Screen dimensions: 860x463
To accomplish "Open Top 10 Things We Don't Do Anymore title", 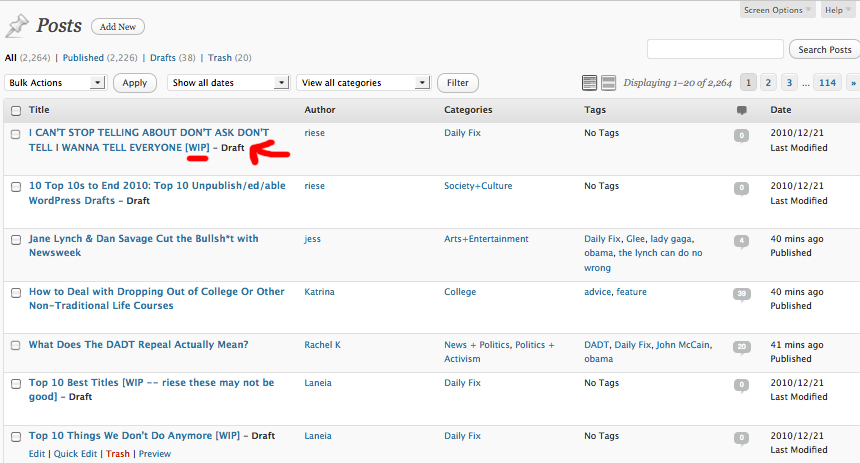I will (x=134, y=436).
